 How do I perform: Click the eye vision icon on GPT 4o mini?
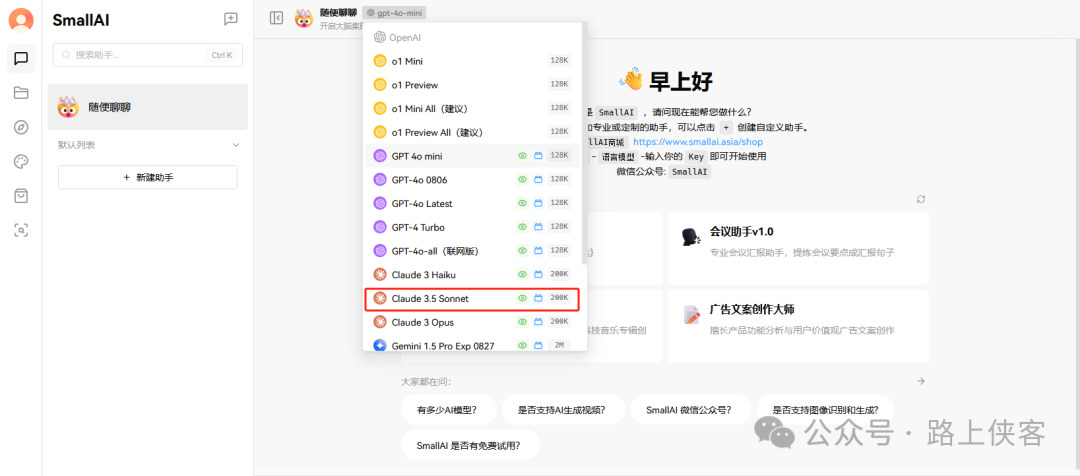(x=522, y=156)
